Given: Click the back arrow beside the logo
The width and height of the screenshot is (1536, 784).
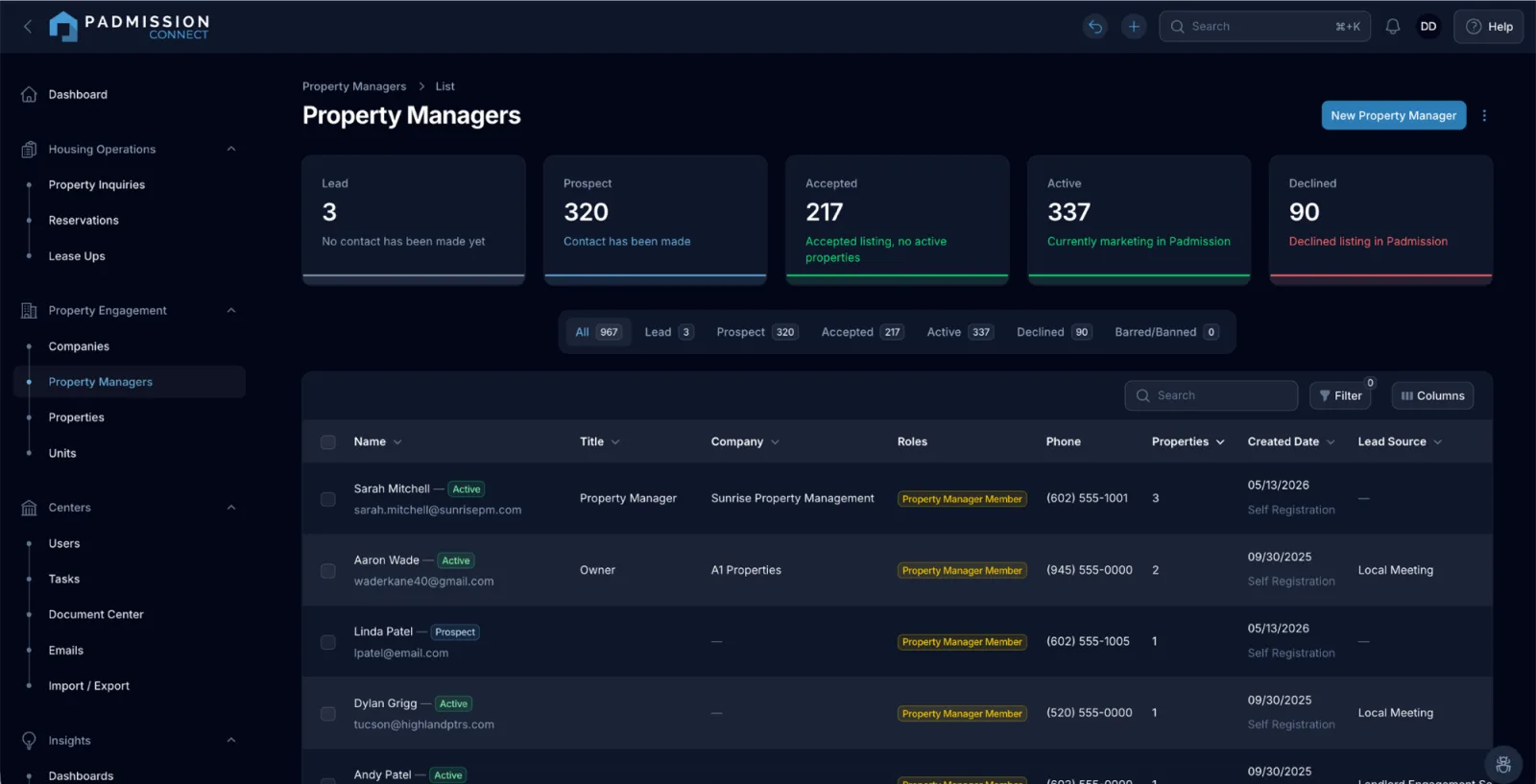Looking at the screenshot, I should 28,27.
